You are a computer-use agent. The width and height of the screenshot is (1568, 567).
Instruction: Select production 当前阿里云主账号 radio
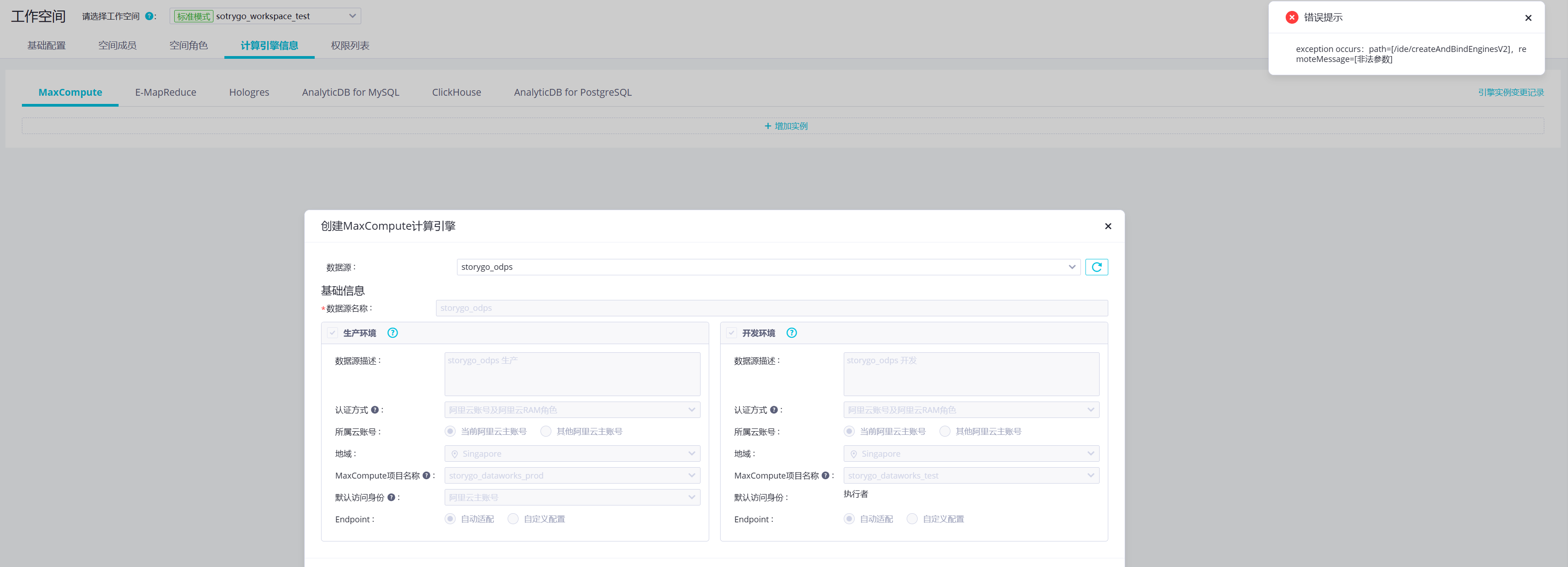(450, 431)
